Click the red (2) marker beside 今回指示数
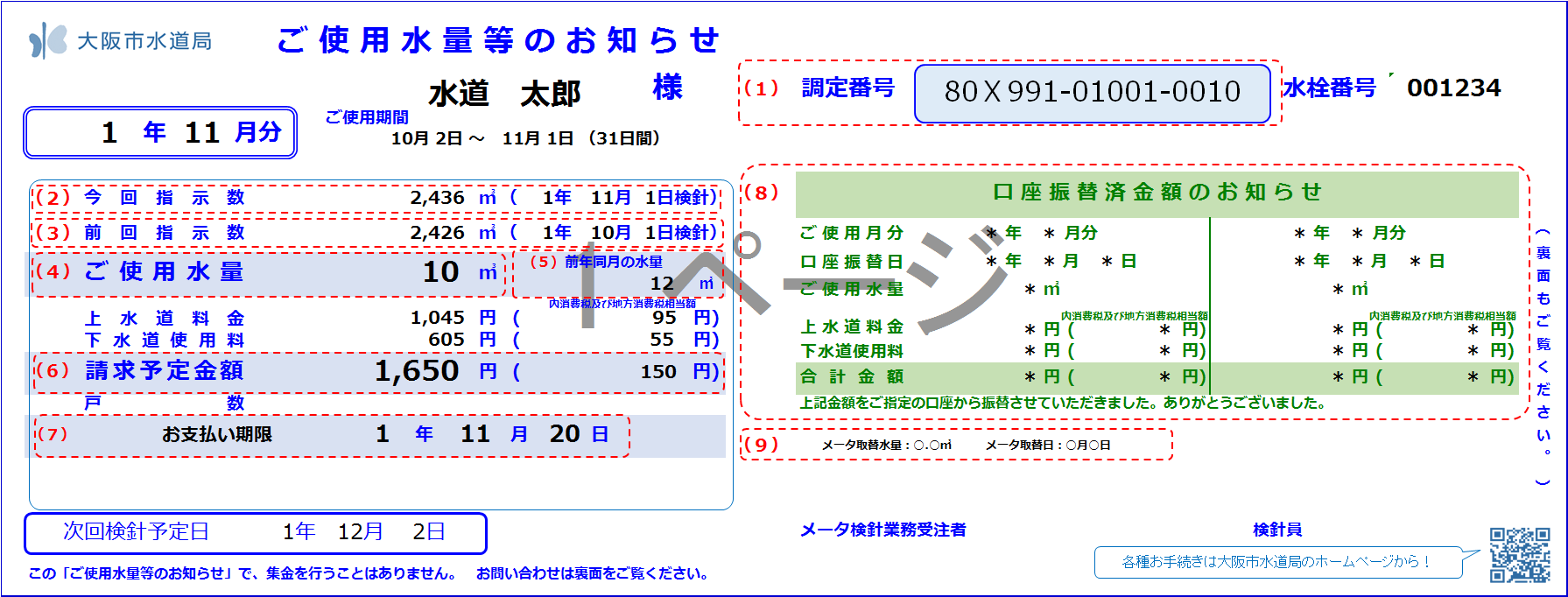Viewport: 1568px width, 597px height. (x=53, y=198)
